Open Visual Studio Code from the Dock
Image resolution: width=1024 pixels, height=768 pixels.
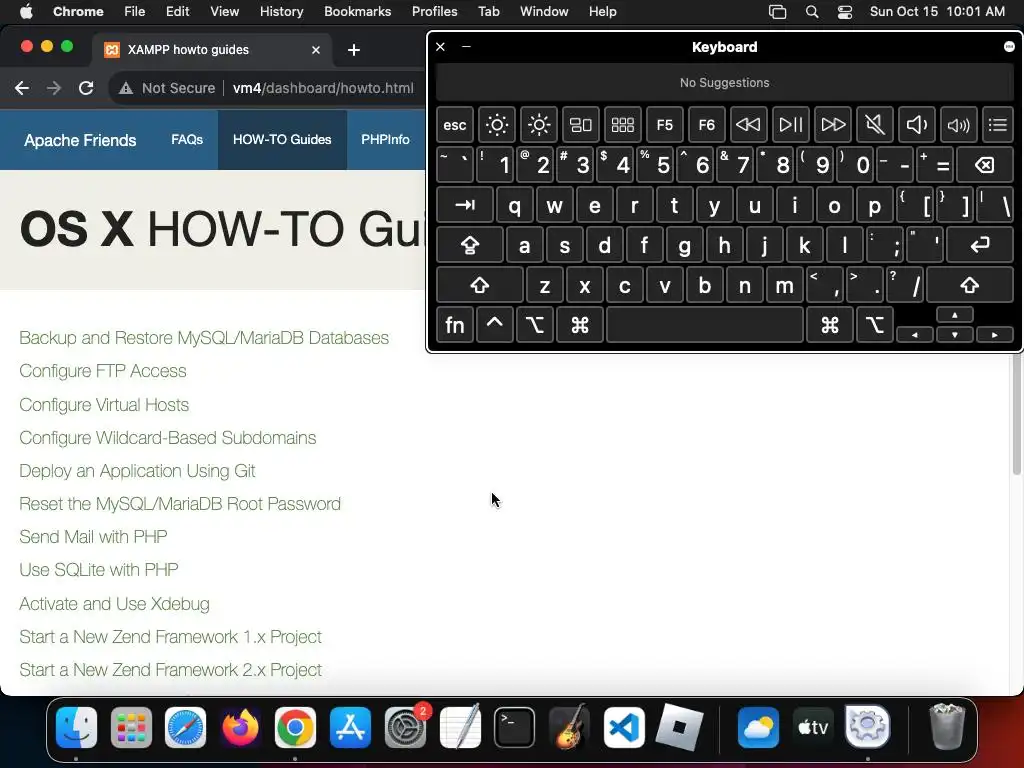pyautogui.click(x=624, y=727)
